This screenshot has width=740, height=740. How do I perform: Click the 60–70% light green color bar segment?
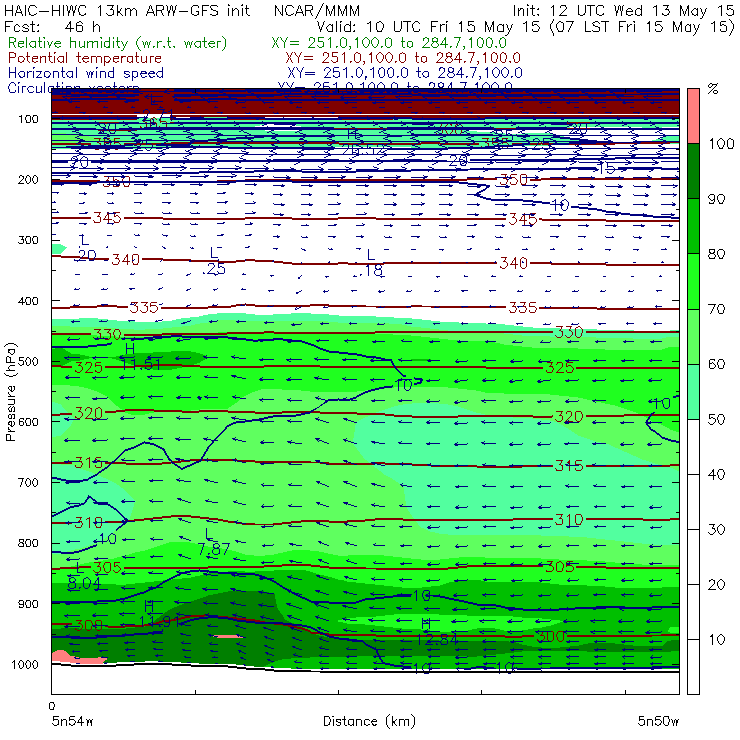(693, 336)
